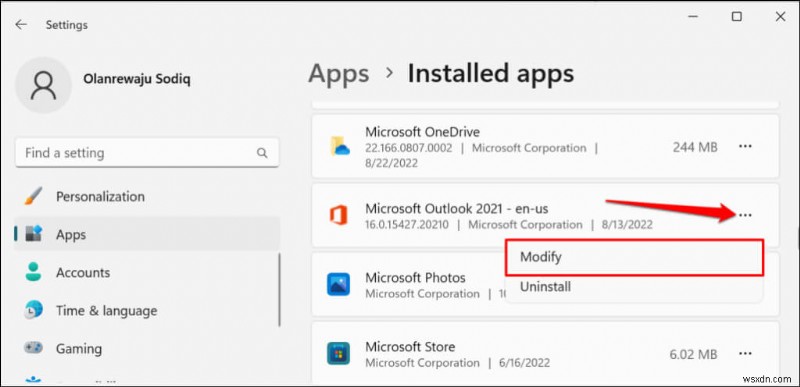Image resolution: width=800 pixels, height=387 pixels.
Task: Select Apps in the sidebar
Action: (147, 235)
